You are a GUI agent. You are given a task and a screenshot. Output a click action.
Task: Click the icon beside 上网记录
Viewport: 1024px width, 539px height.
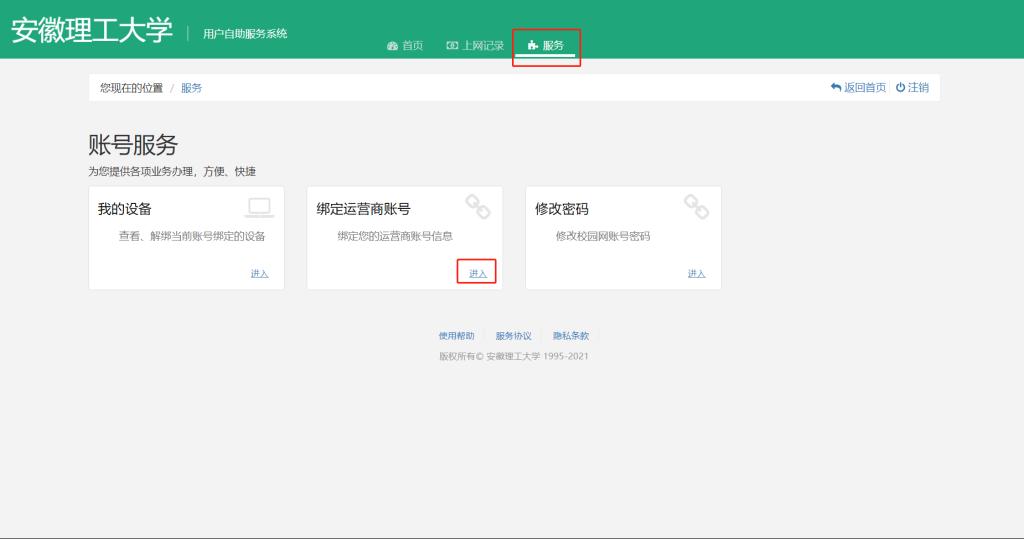(x=452, y=46)
